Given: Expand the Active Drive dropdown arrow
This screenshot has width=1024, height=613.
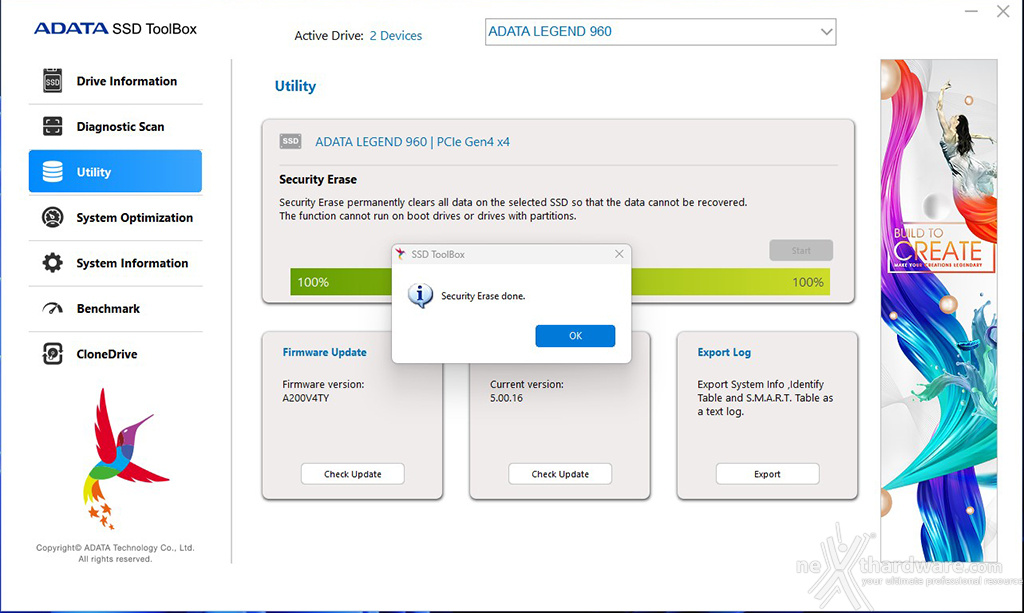Looking at the screenshot, I should click(826, 31).
